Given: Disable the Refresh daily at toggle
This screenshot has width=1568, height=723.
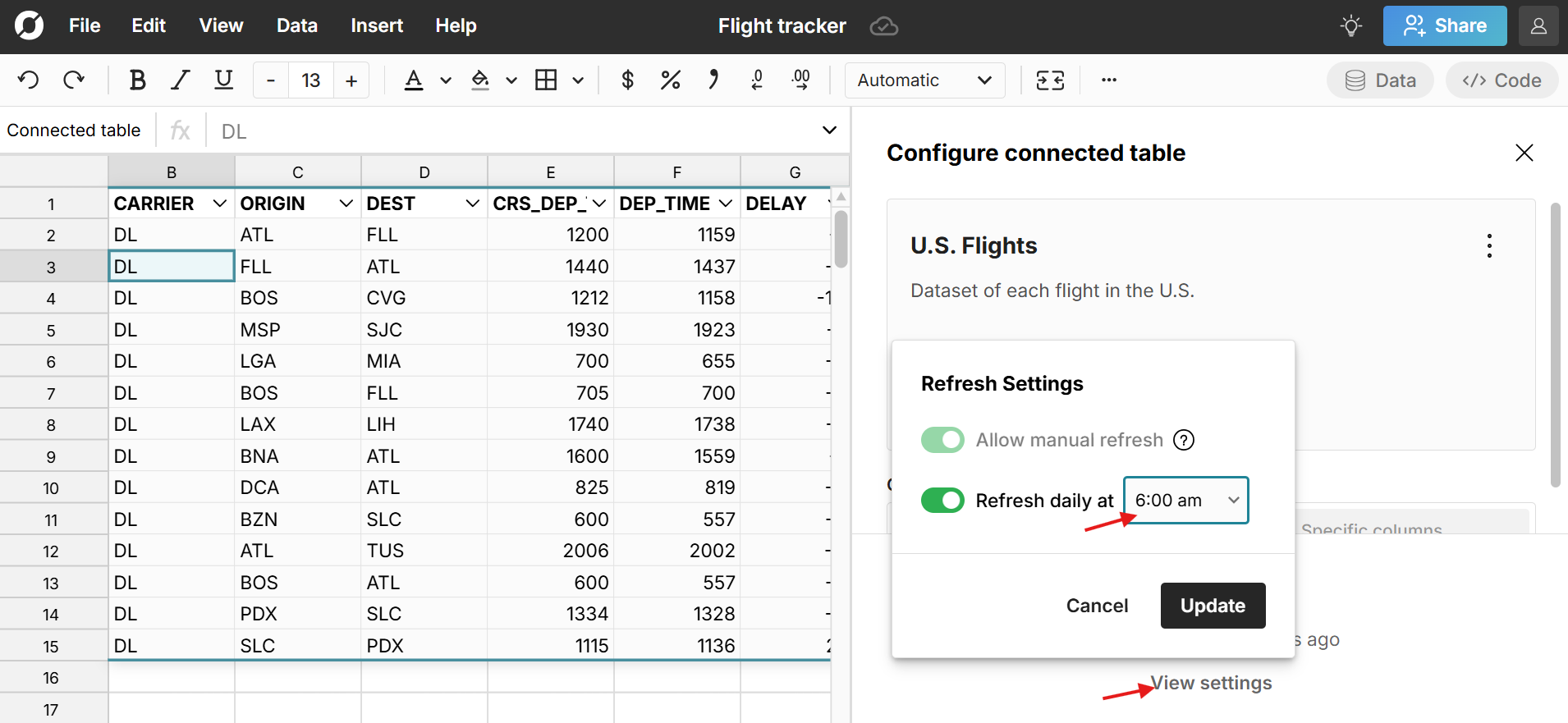Looking at the screenshot, I should point(942,500).
